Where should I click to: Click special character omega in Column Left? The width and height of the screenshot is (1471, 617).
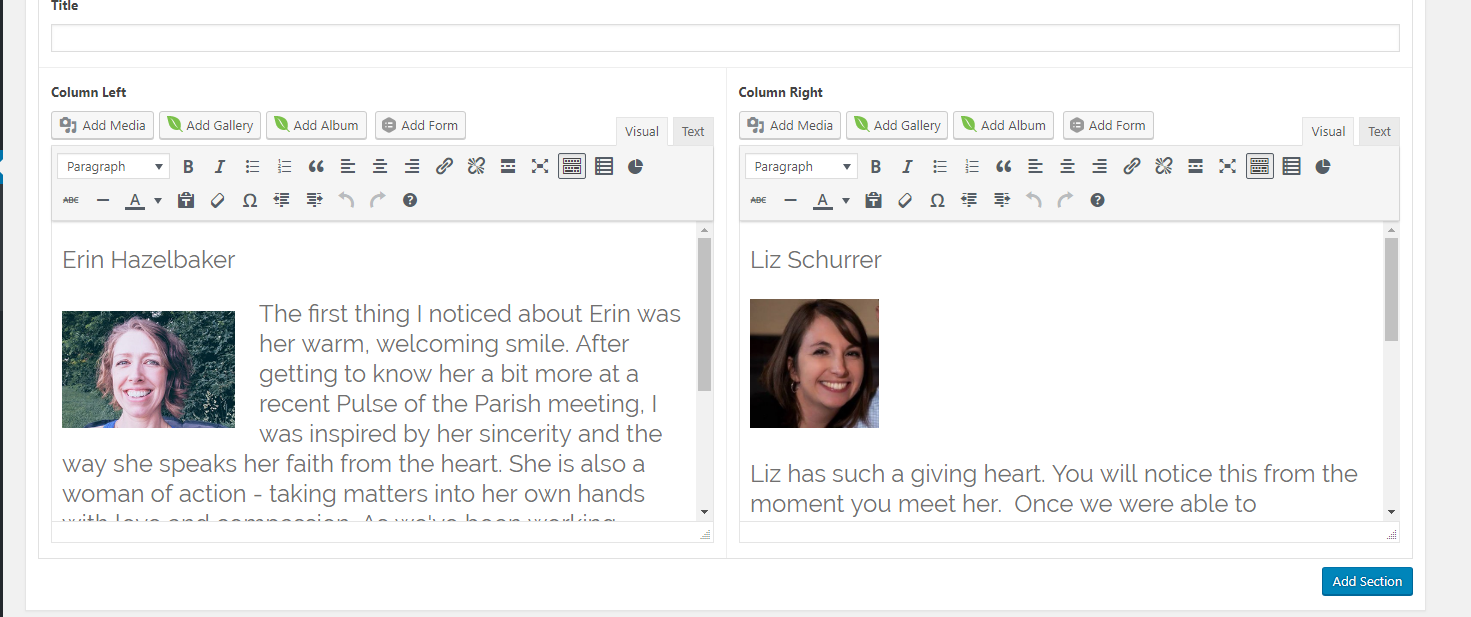pos(250,201)
